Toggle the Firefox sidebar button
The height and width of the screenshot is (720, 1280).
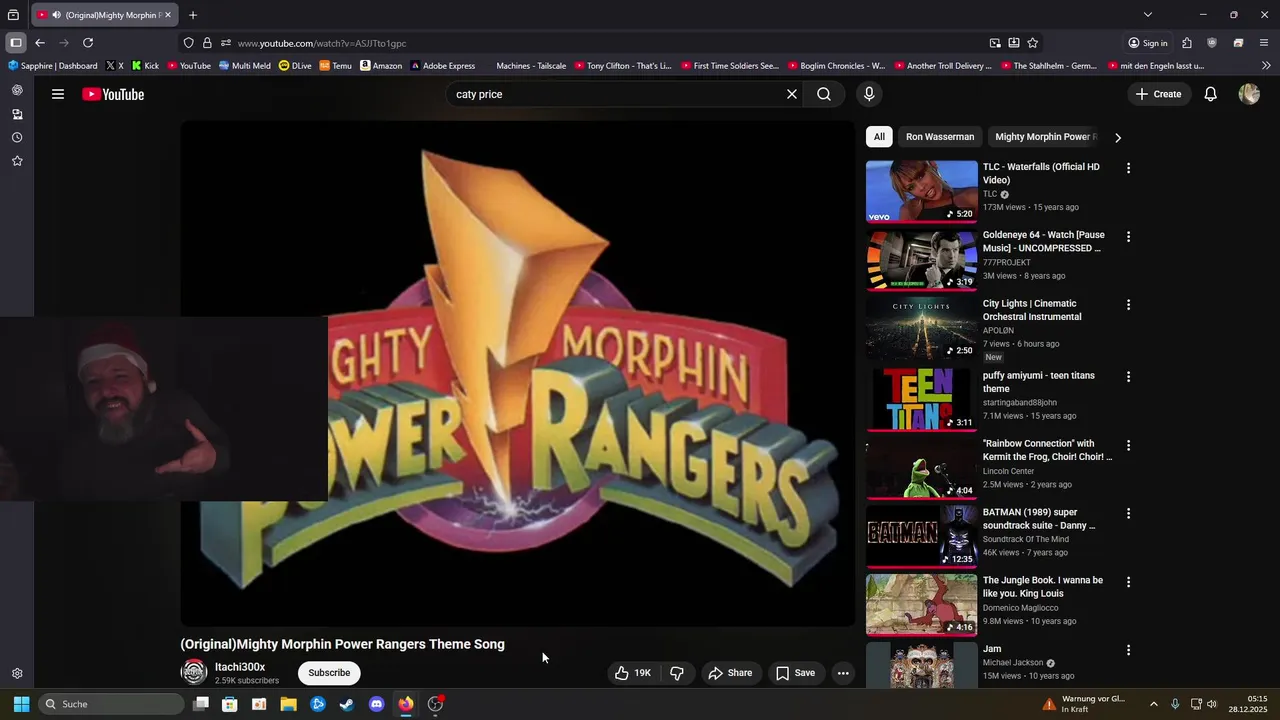click(16, 43)
